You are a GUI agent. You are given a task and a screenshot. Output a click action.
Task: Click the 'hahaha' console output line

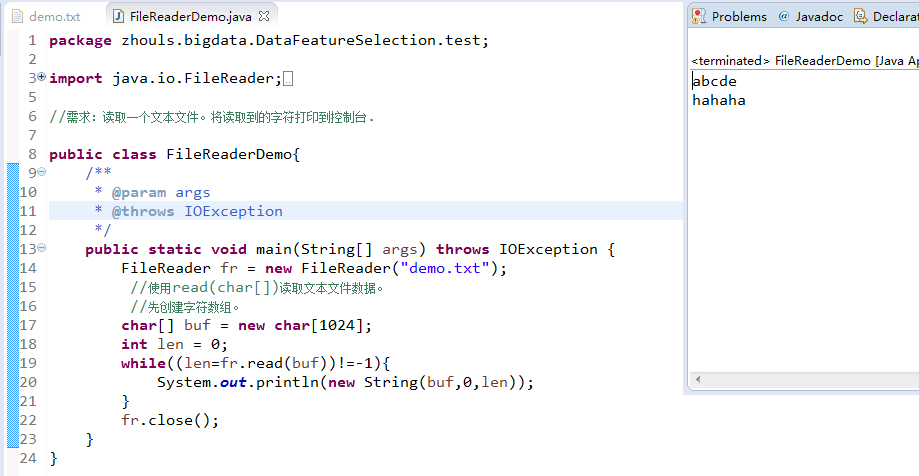pos(719,100)
